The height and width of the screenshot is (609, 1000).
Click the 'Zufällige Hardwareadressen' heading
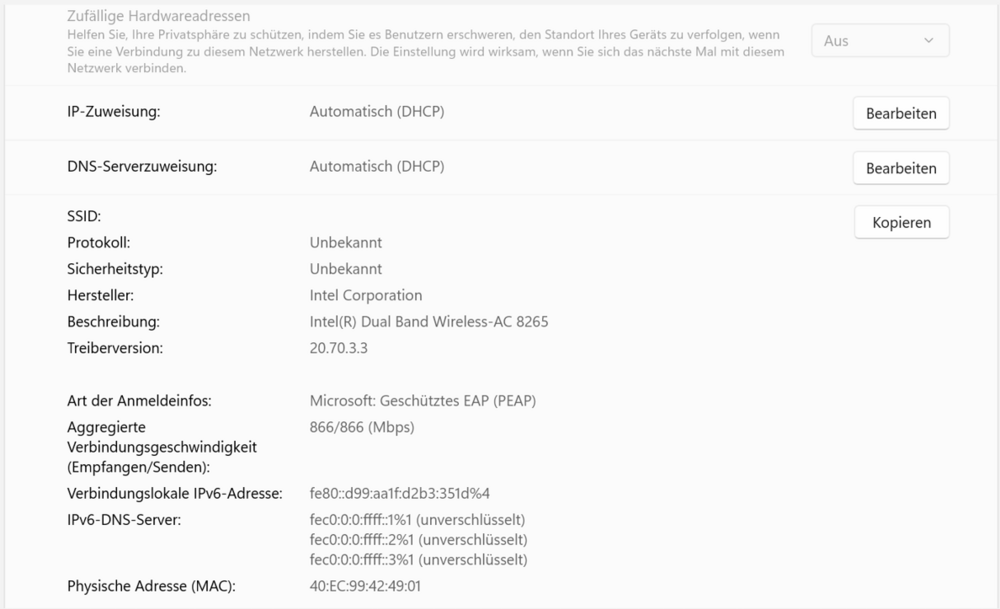(x=158, y=17)
